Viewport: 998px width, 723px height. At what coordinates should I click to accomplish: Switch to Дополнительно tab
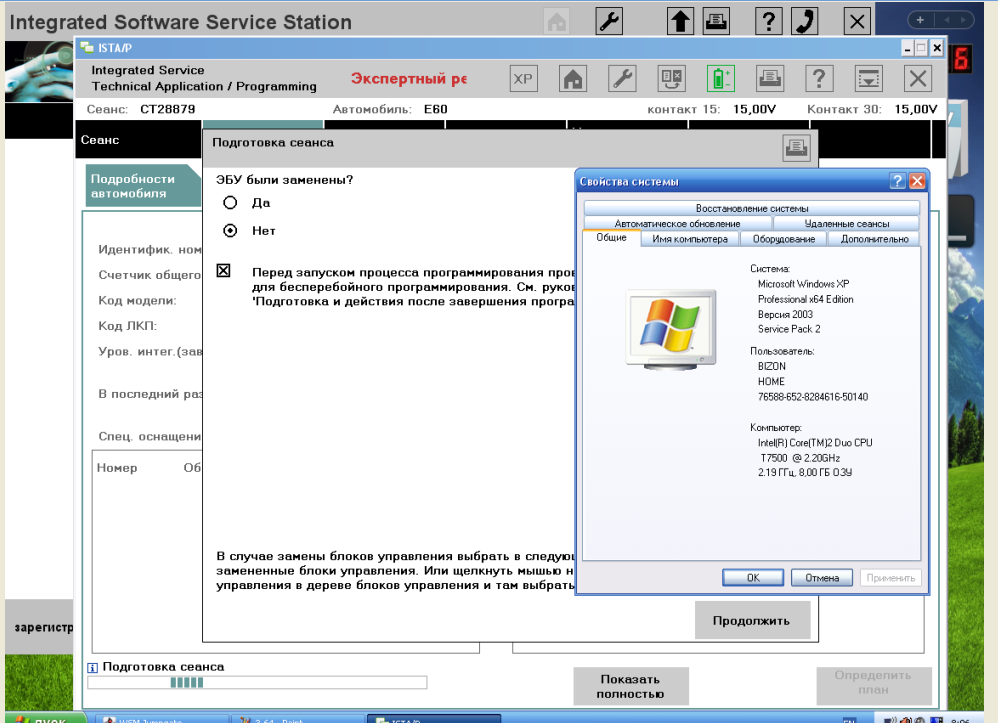(x=875, y=239)
